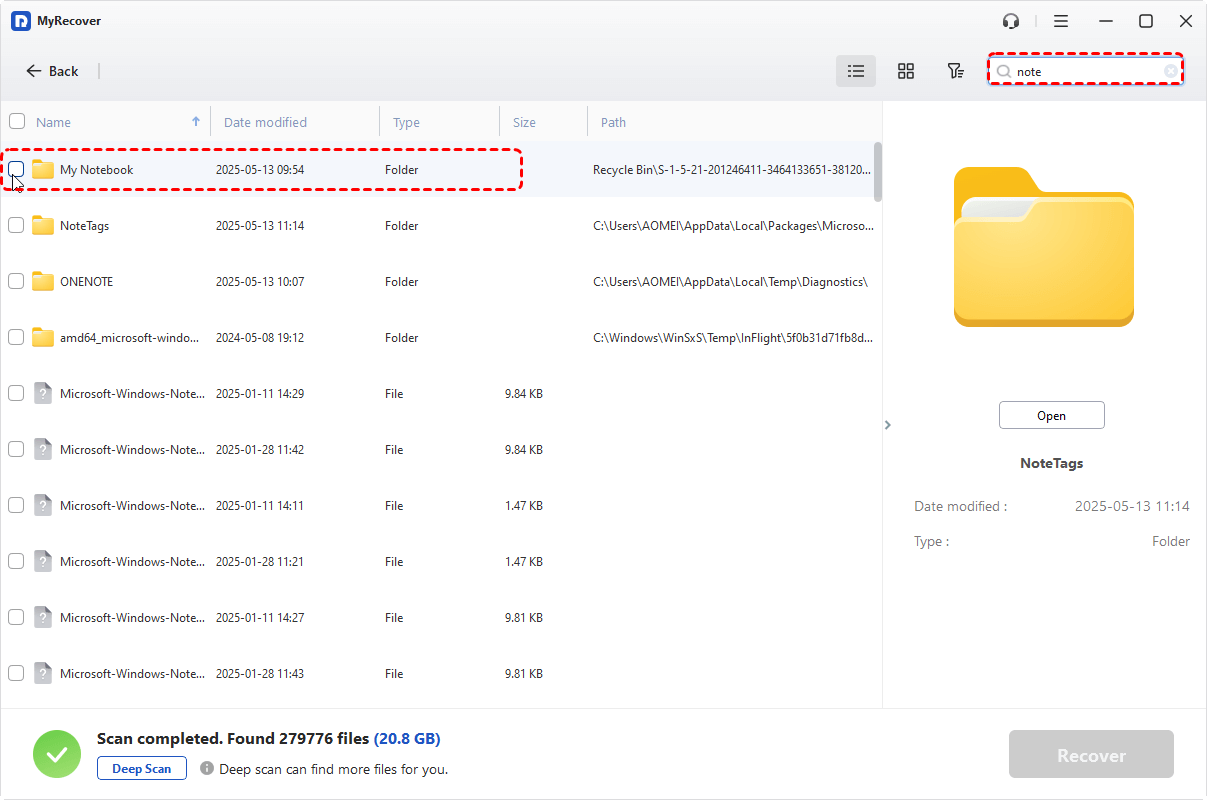Click the info icon beside deep scan hint
This screenshot has height=800, width=1207.
[207, 769]
